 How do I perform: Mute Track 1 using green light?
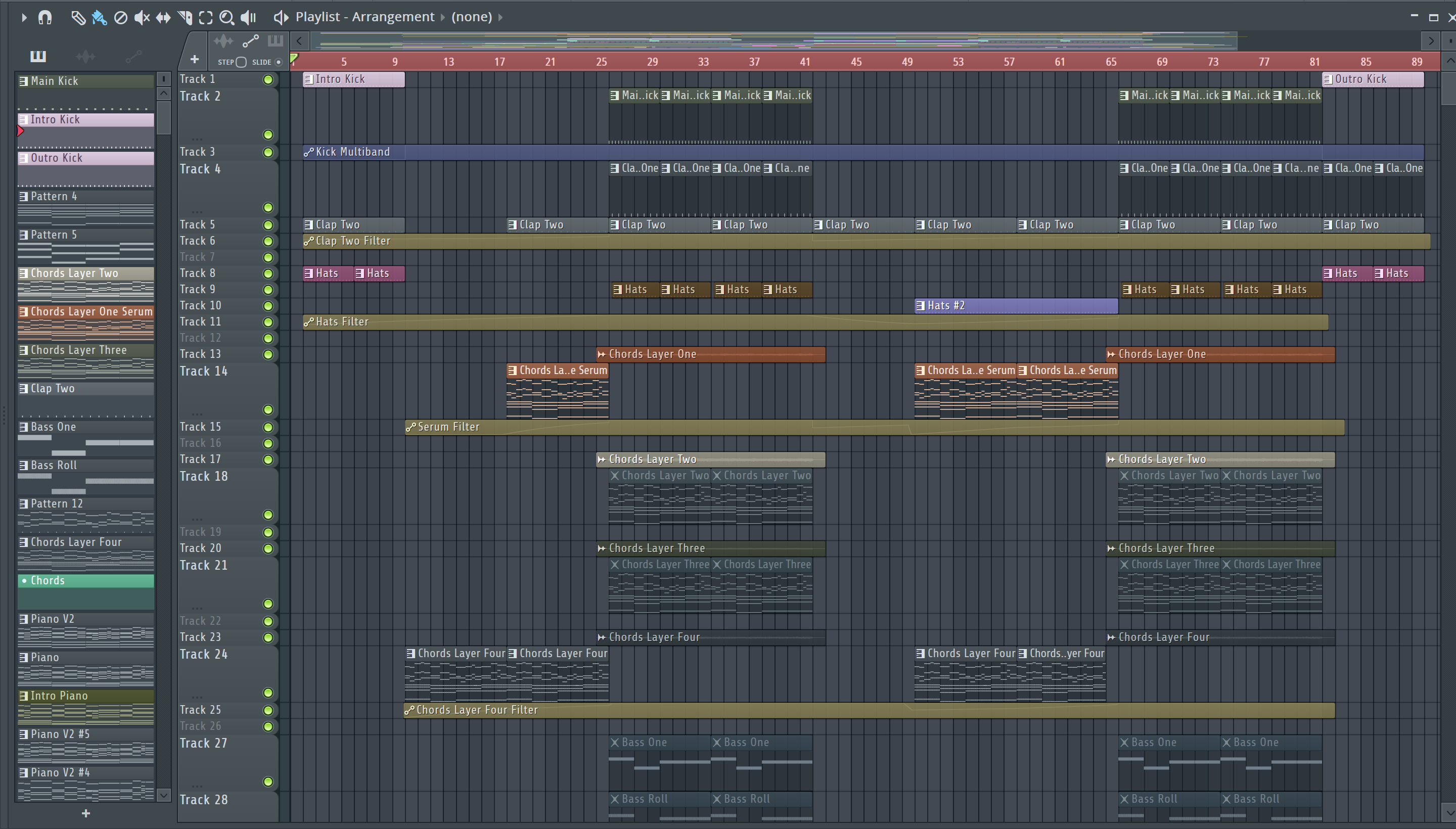tap(267, 79)
